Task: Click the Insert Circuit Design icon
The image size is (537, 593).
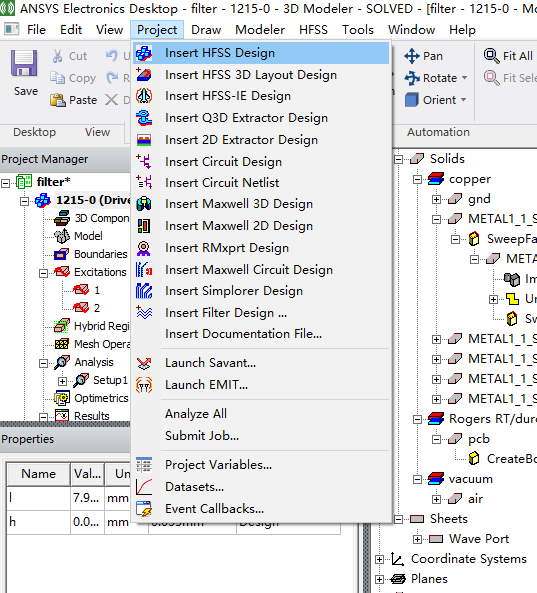Action: 144,161
